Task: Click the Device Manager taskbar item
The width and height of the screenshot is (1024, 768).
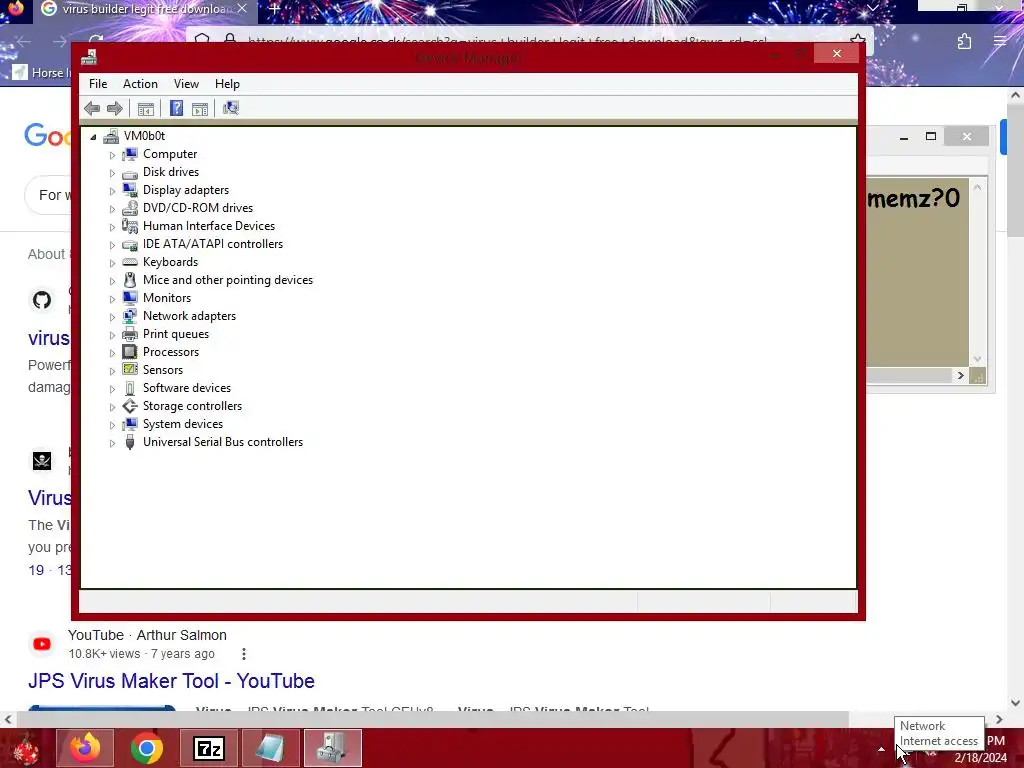Action: [x=332, y=748]
